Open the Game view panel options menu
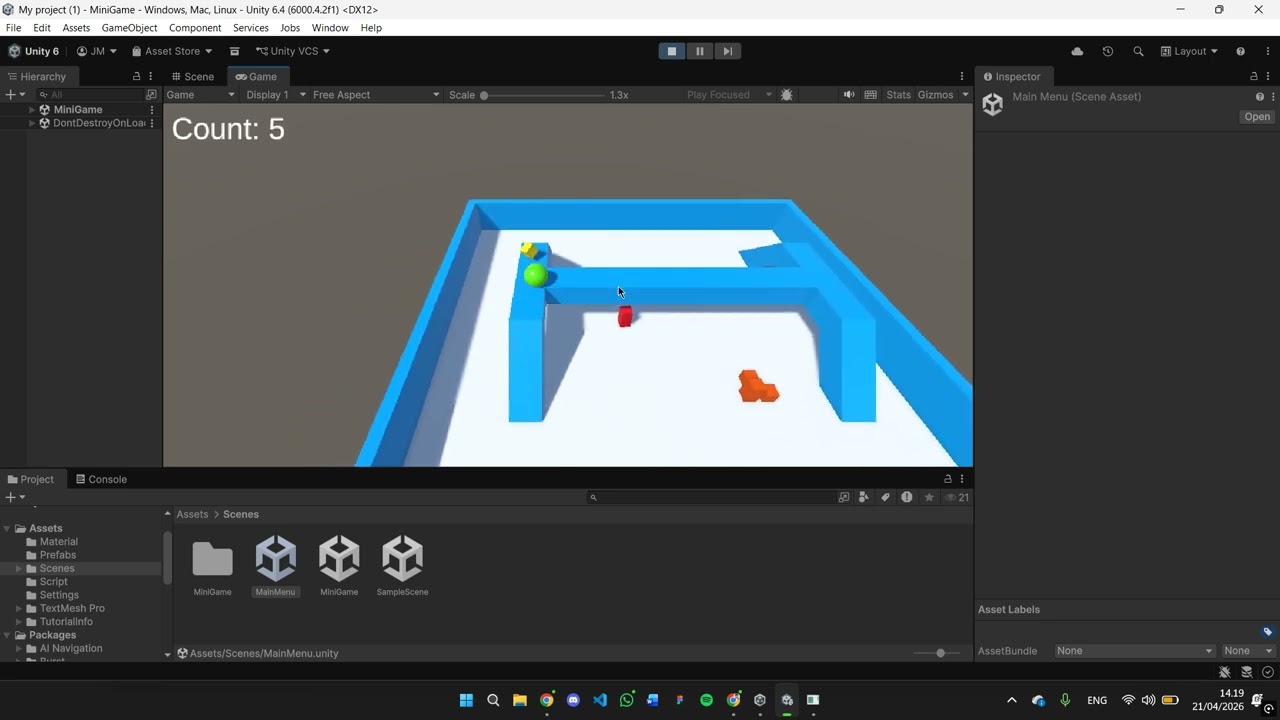 pos(962,76)
